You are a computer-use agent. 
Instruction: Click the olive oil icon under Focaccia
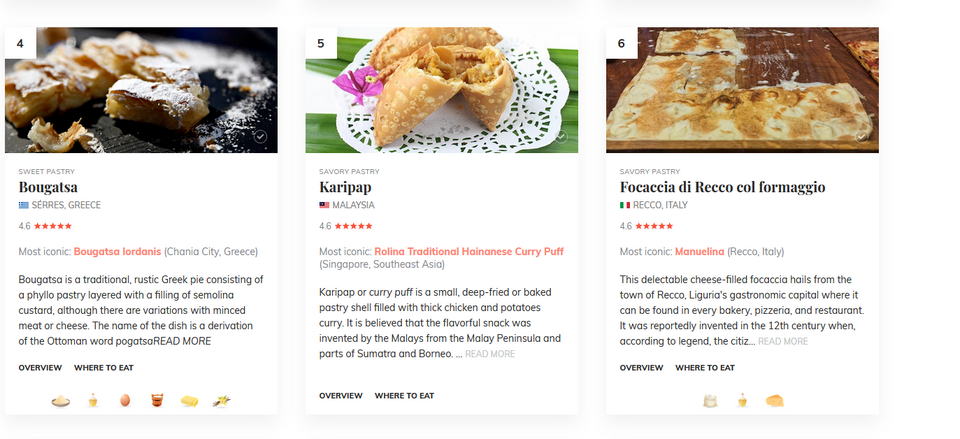[742, 400]
